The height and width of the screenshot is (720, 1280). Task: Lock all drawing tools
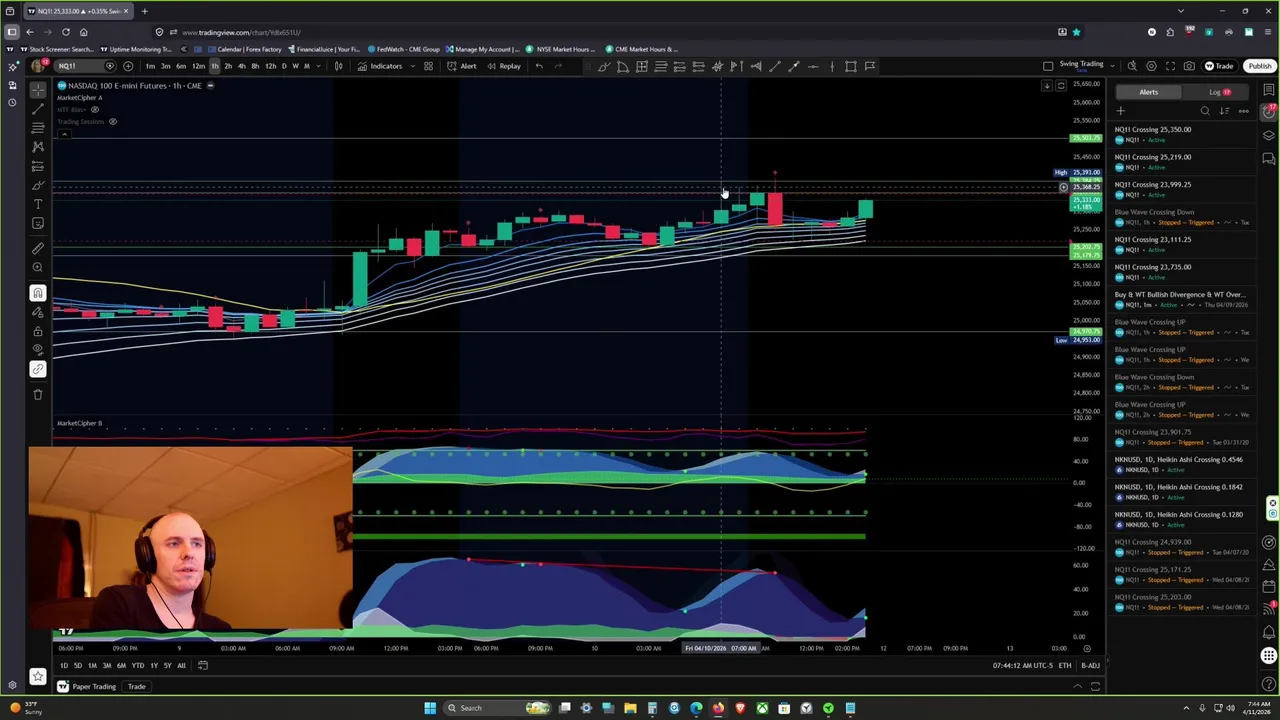point(38,331)
